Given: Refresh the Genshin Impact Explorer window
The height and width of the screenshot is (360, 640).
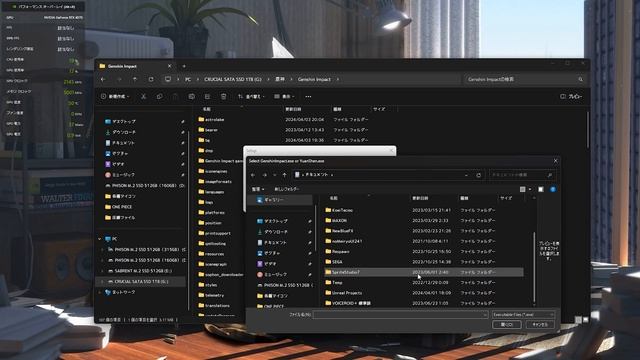Looking at the screenshot, I should pos(151,80).
